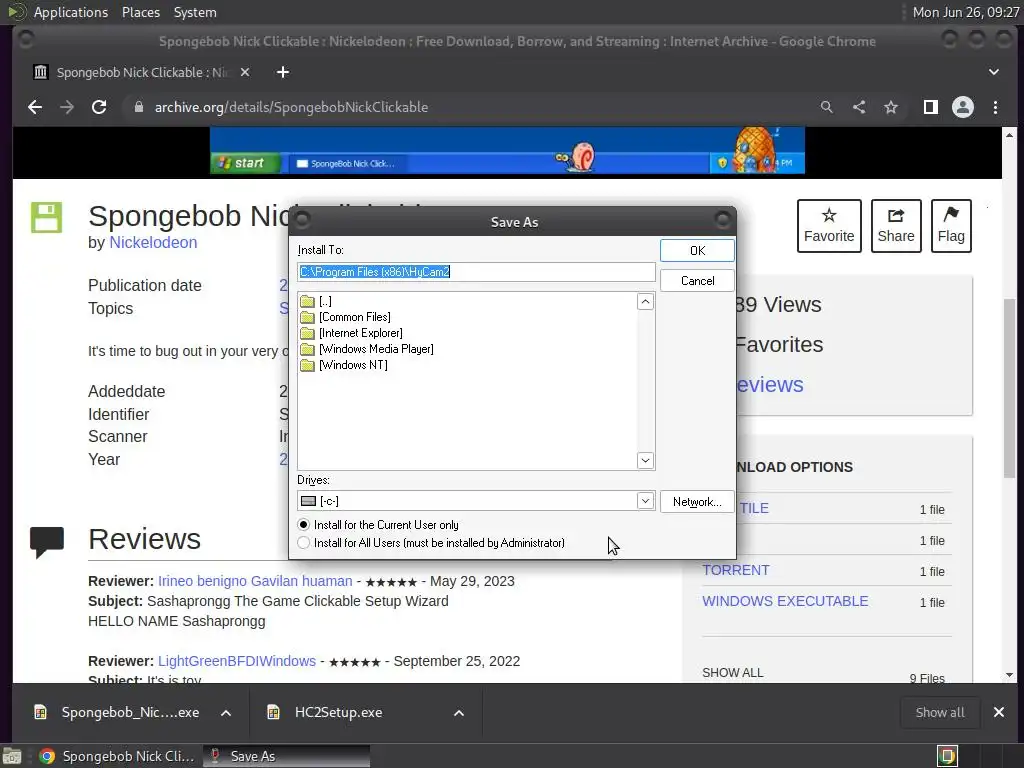Viewport: 1024px width, 768px height.
Task: Open the Applications menu
Action: (x=71, y=12)
